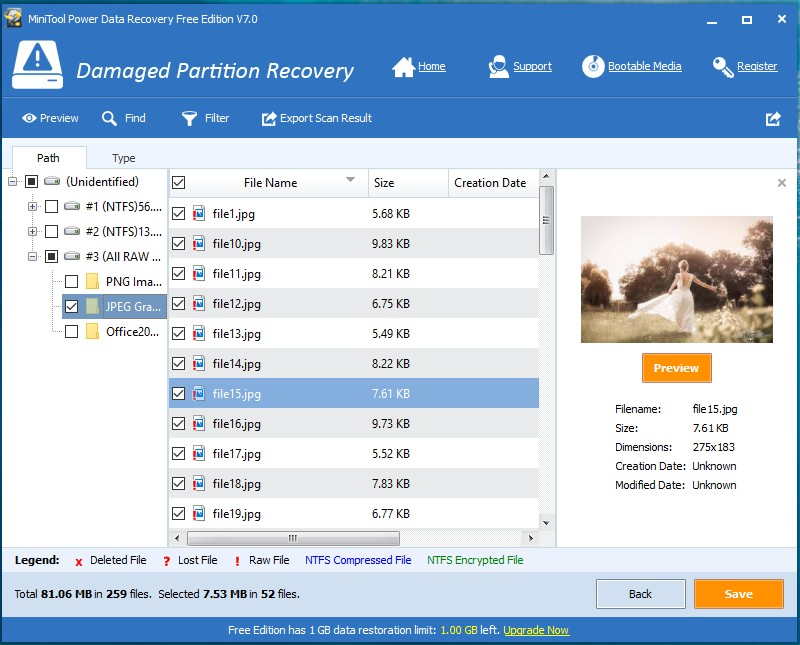Viewport: 800px width, 645px height.
Task: Click the vertical scrollbar thumb in file list
Action: 546,220
